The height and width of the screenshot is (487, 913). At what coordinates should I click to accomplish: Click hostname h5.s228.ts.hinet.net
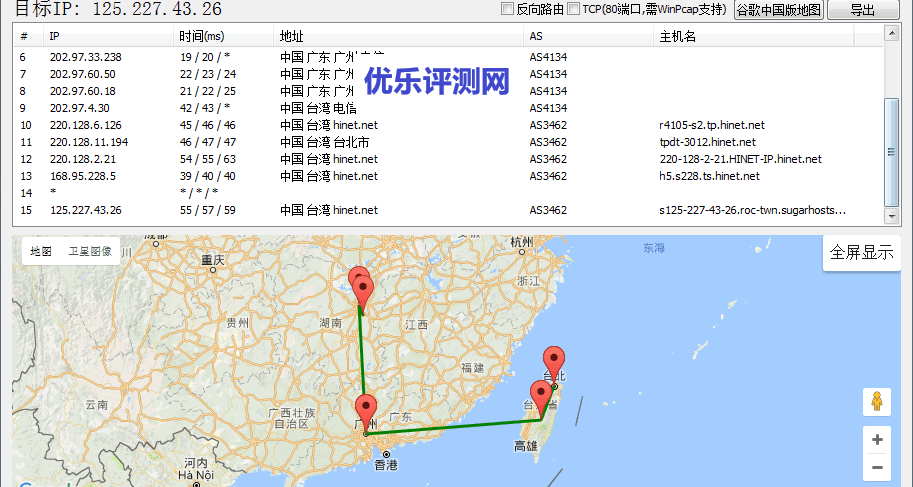click(x=709, y=176)
